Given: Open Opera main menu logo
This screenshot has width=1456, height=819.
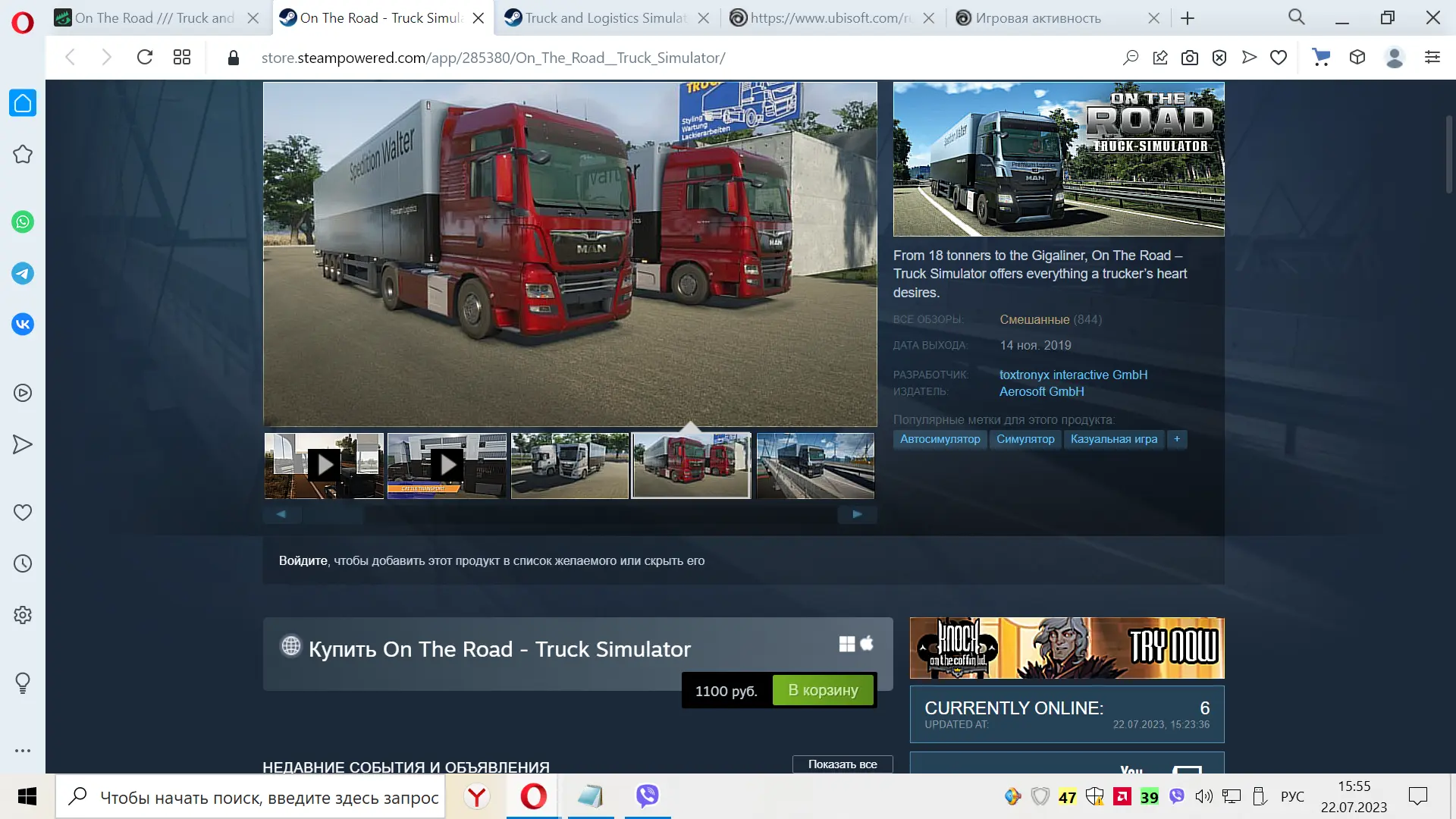Looking at the screenshot, I should click(x=23, y=23).
